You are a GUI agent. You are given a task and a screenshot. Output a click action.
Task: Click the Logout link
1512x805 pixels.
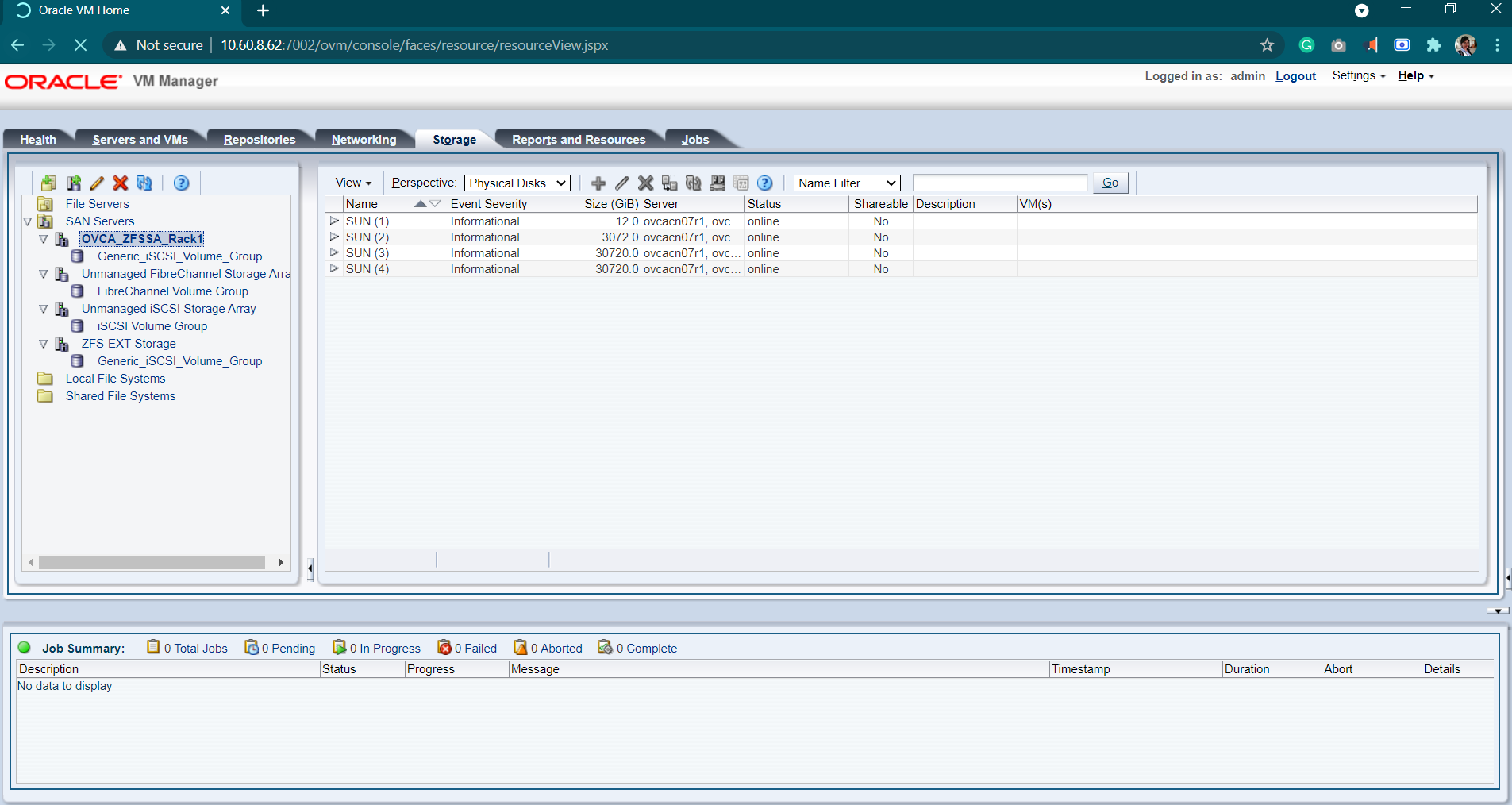[x=1295, y=76]
